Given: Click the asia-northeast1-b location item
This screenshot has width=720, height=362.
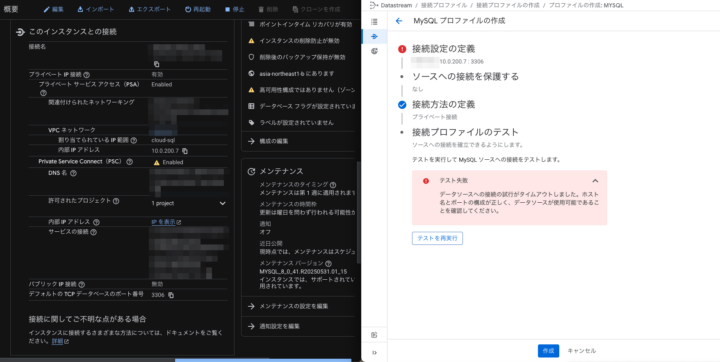Looking at the screenshot, I should click(x=291, y=74).
